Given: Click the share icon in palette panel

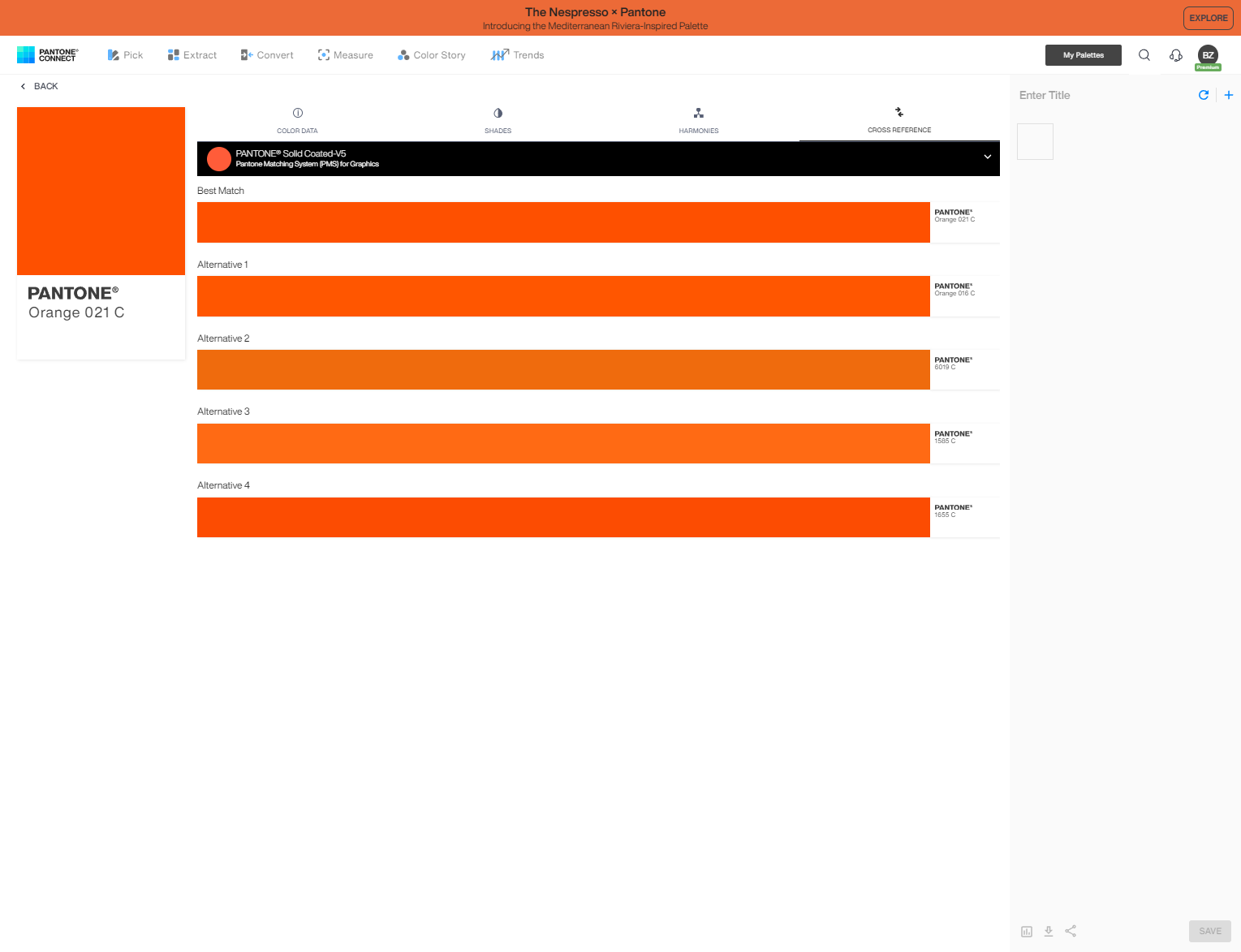Looking at the screenshot, I should pos(1071,931).
